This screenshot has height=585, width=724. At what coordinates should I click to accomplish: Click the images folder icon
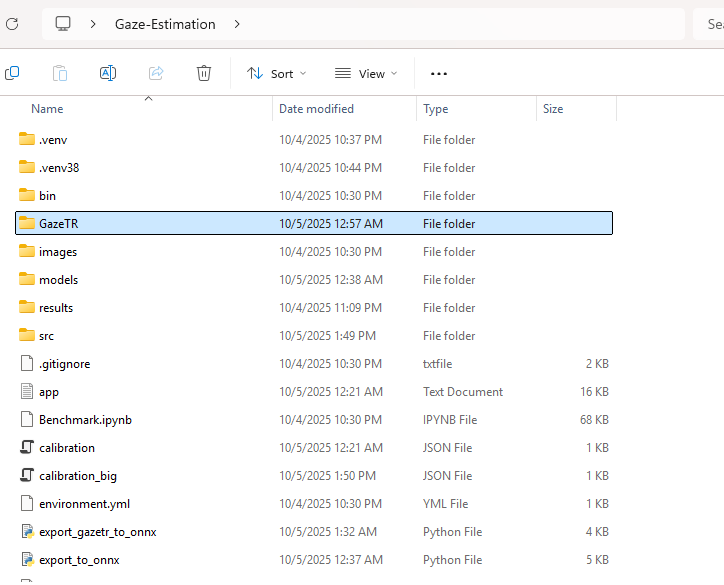[27, 252]
